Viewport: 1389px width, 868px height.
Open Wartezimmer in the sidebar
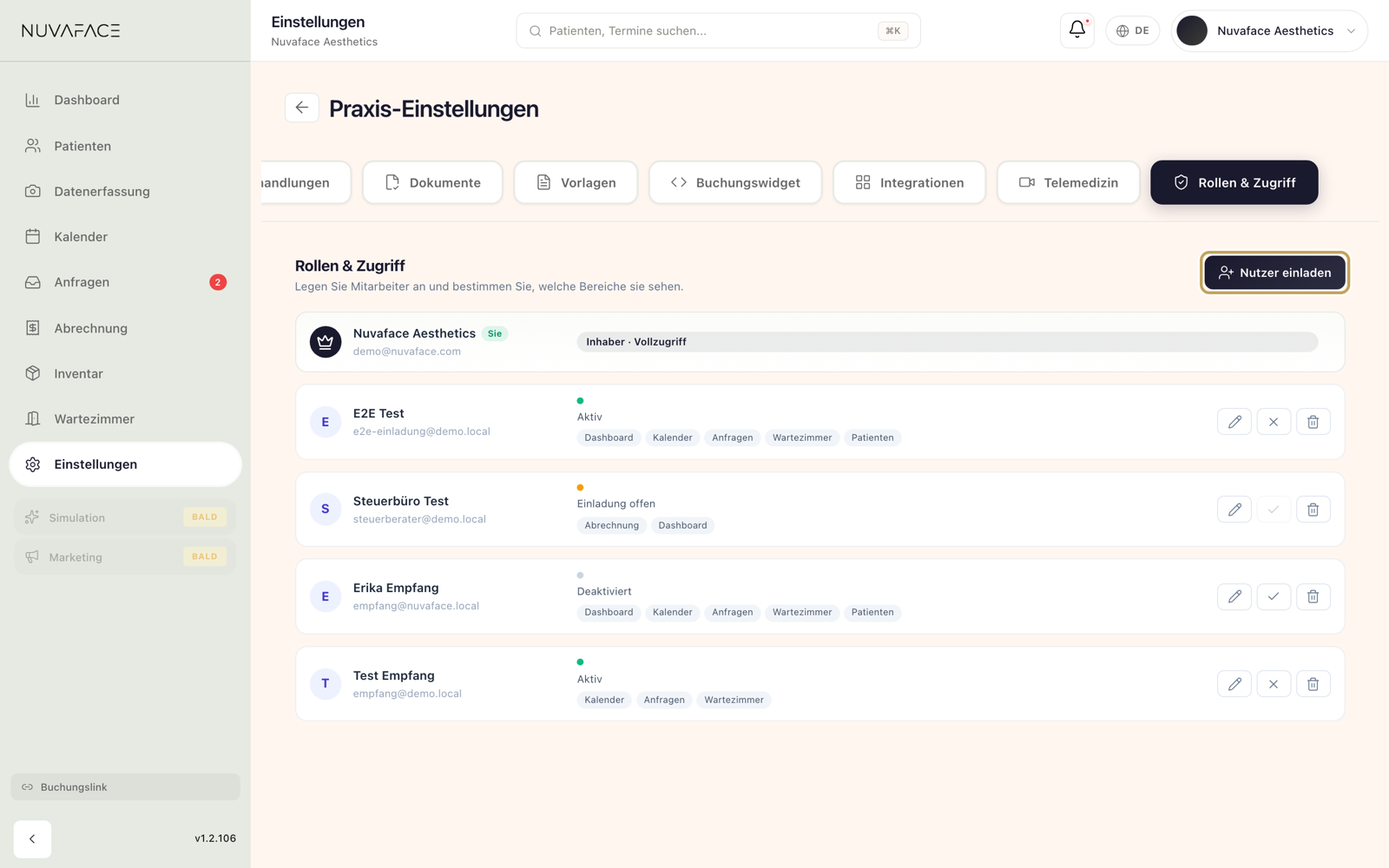pyautogui.click(x=125, y=418)
